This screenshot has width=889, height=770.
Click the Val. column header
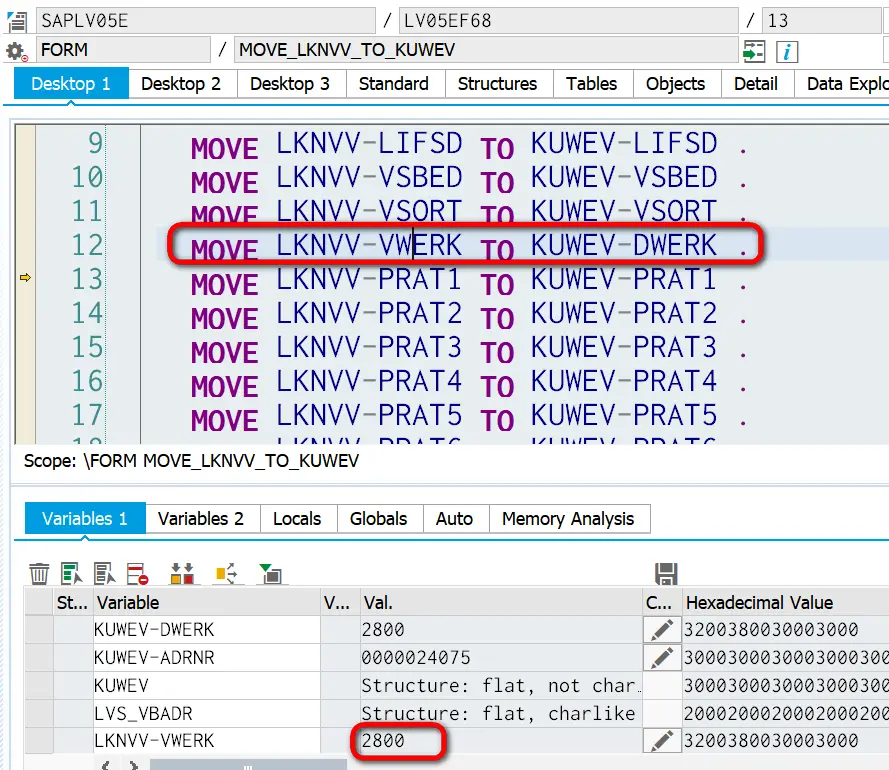point(501,602)
